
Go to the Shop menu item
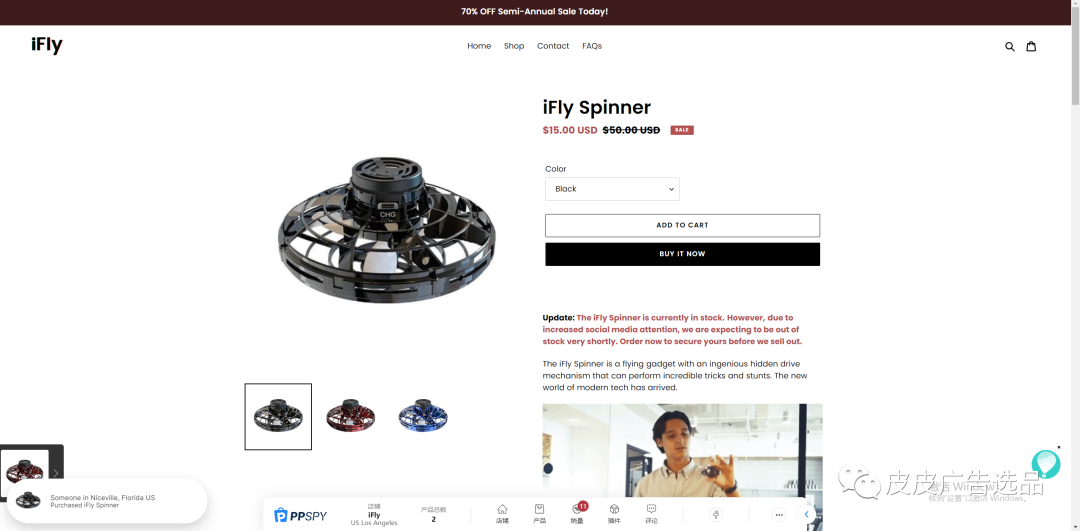click(514, 46)
